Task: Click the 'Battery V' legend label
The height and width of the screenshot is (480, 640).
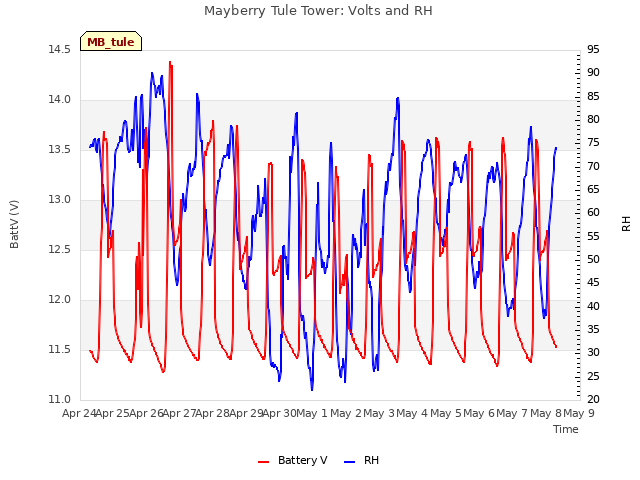Action: pos(302,460)
